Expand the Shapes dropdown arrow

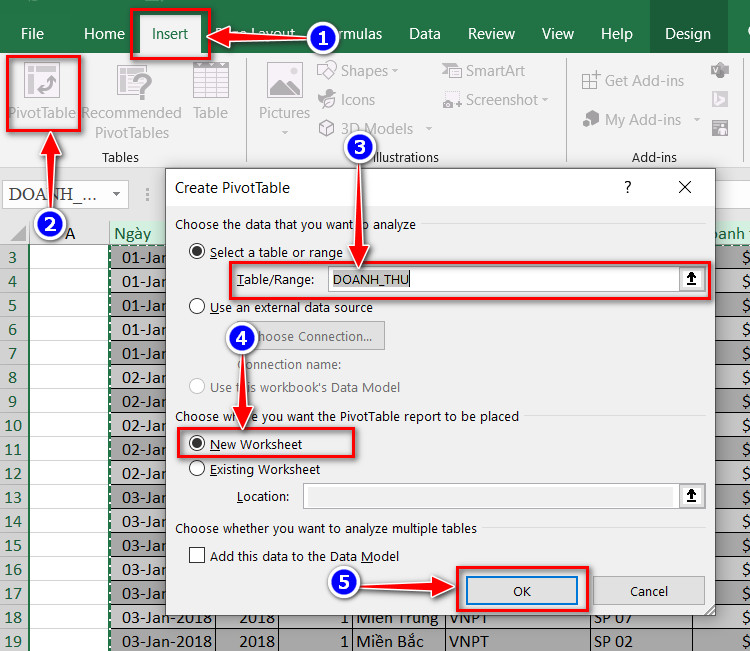pos(395,71)
